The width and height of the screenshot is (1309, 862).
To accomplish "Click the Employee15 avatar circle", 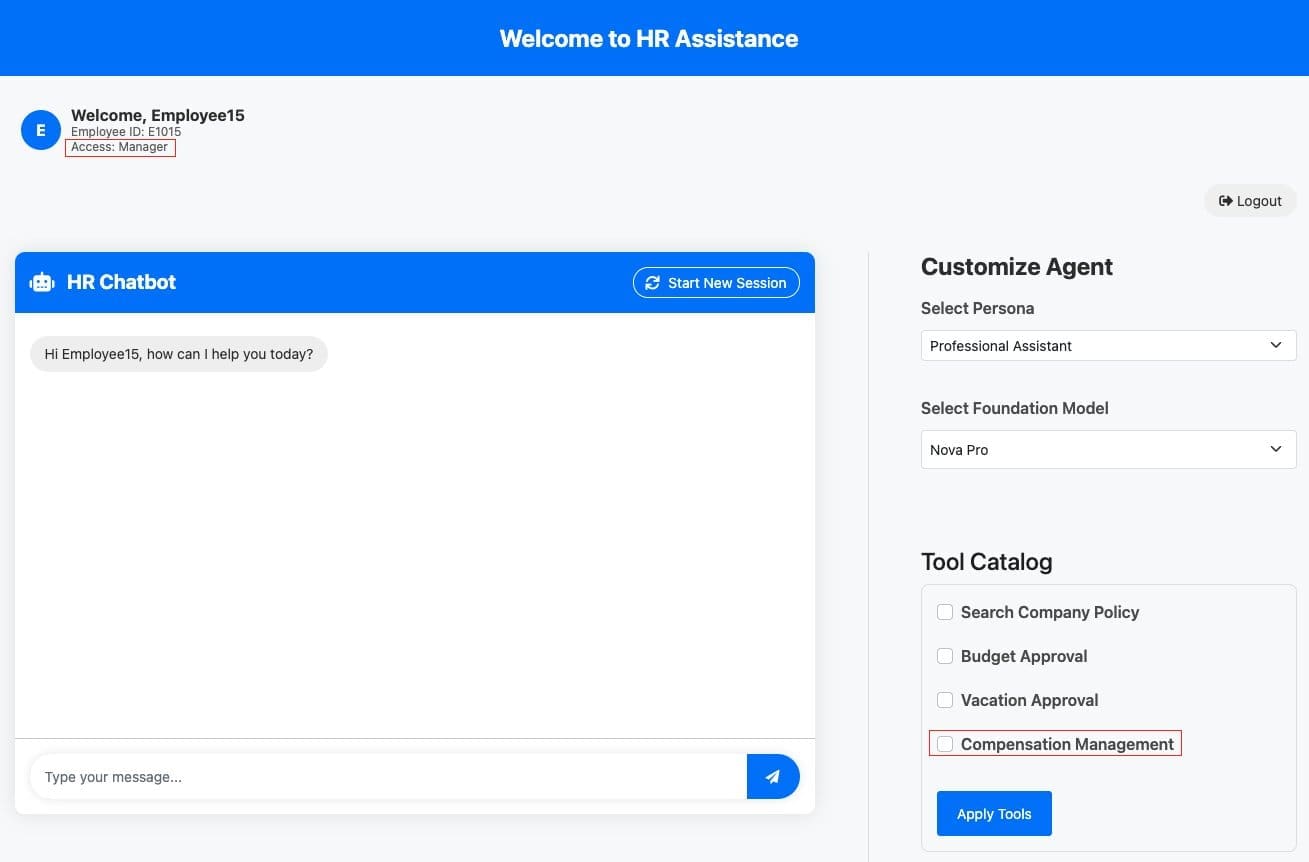I will coord(41,130).
